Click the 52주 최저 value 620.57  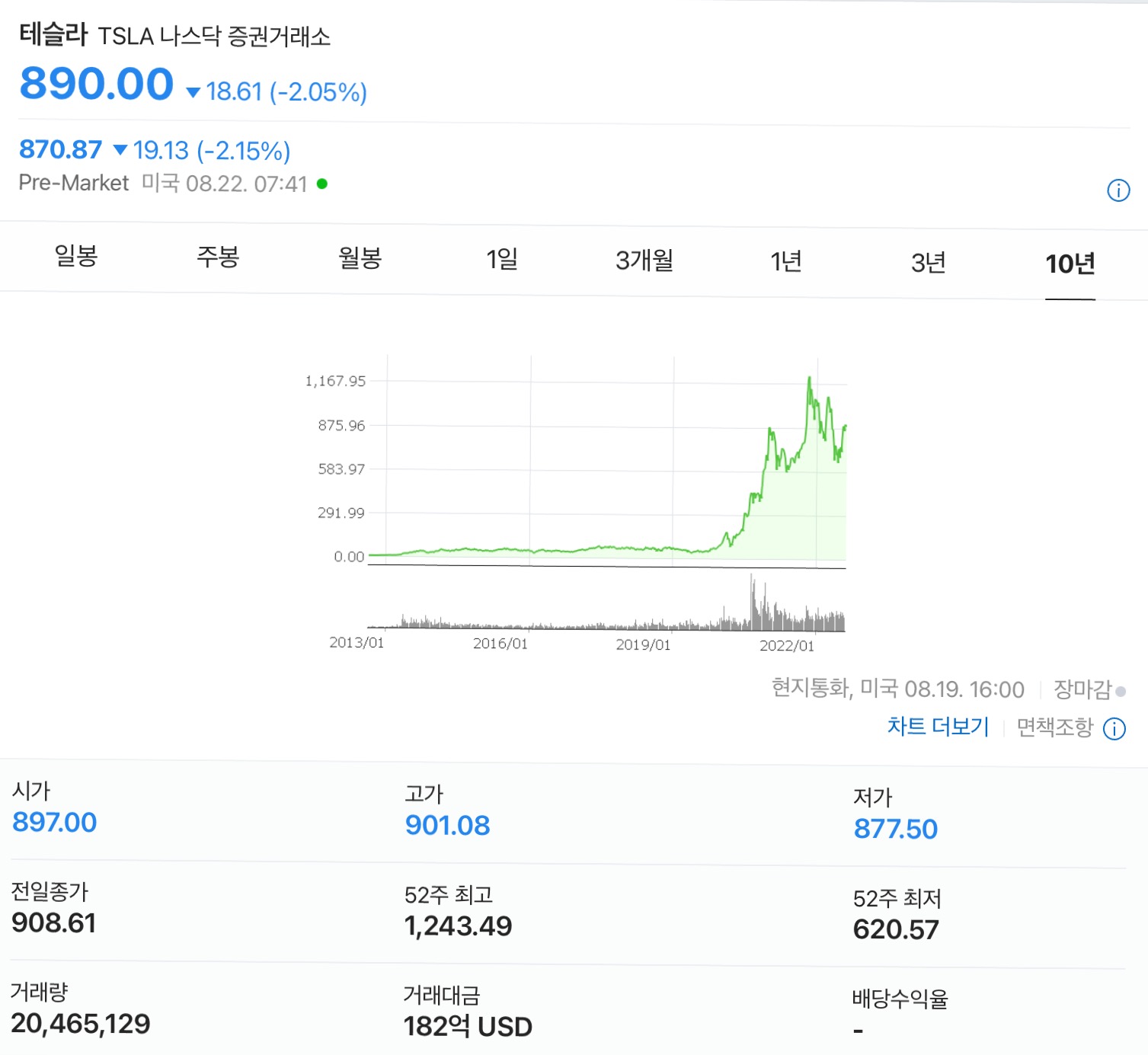(x=896, y=930)
